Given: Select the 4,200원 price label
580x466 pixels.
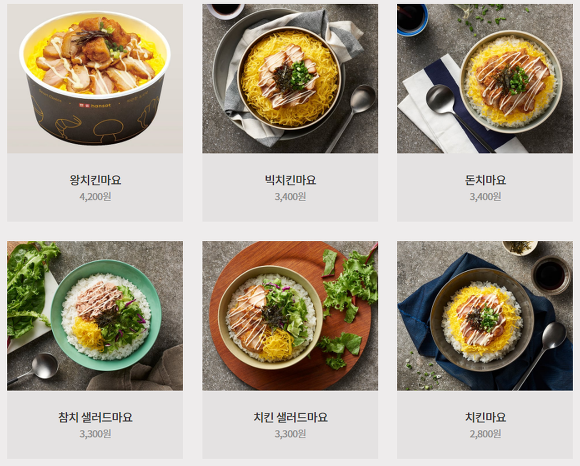Looking at the screenshot, I should click(x=95, y=196).
